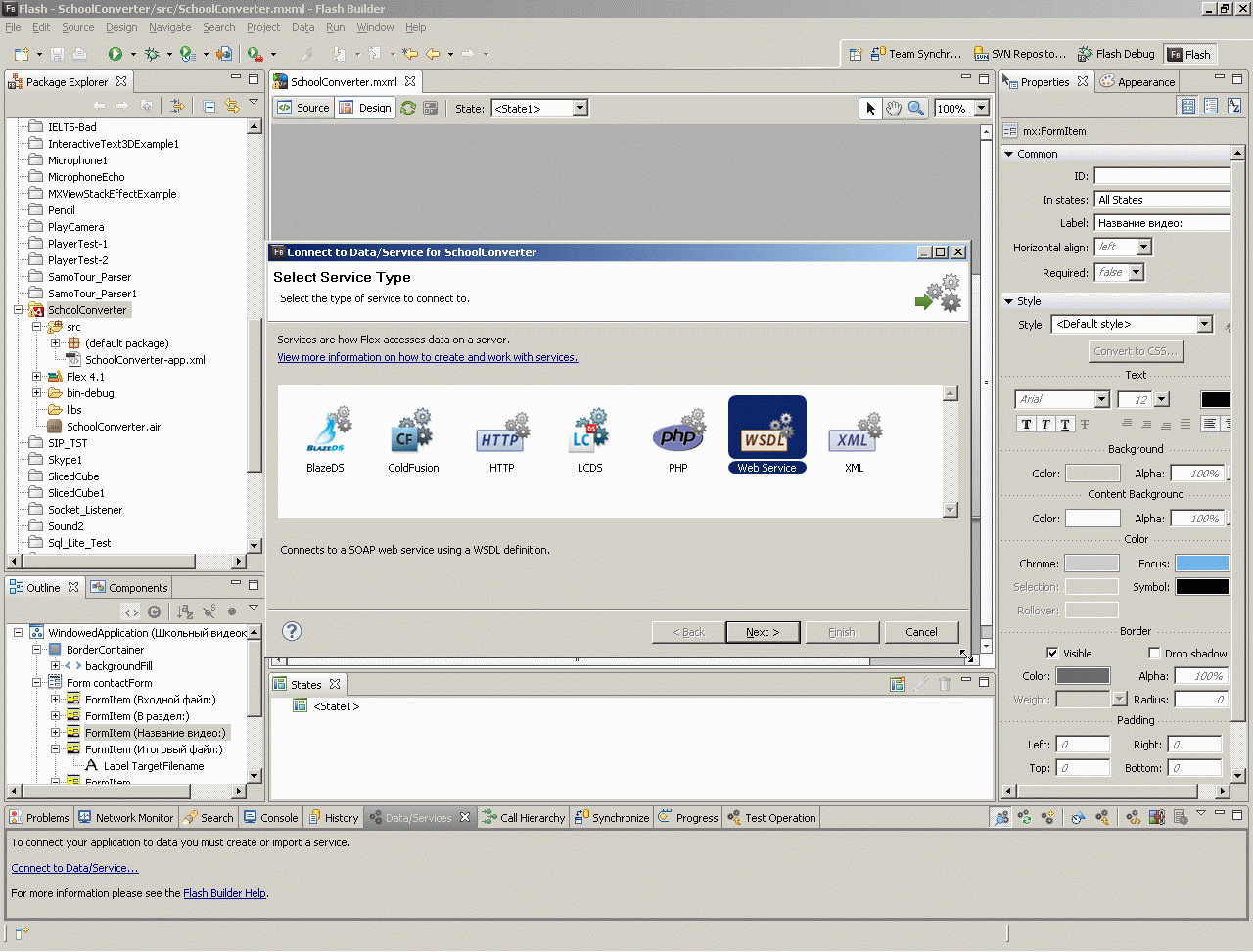Click the New State icon in States panel
Viewport: 1253px width, 952px height.
(897, 685)
